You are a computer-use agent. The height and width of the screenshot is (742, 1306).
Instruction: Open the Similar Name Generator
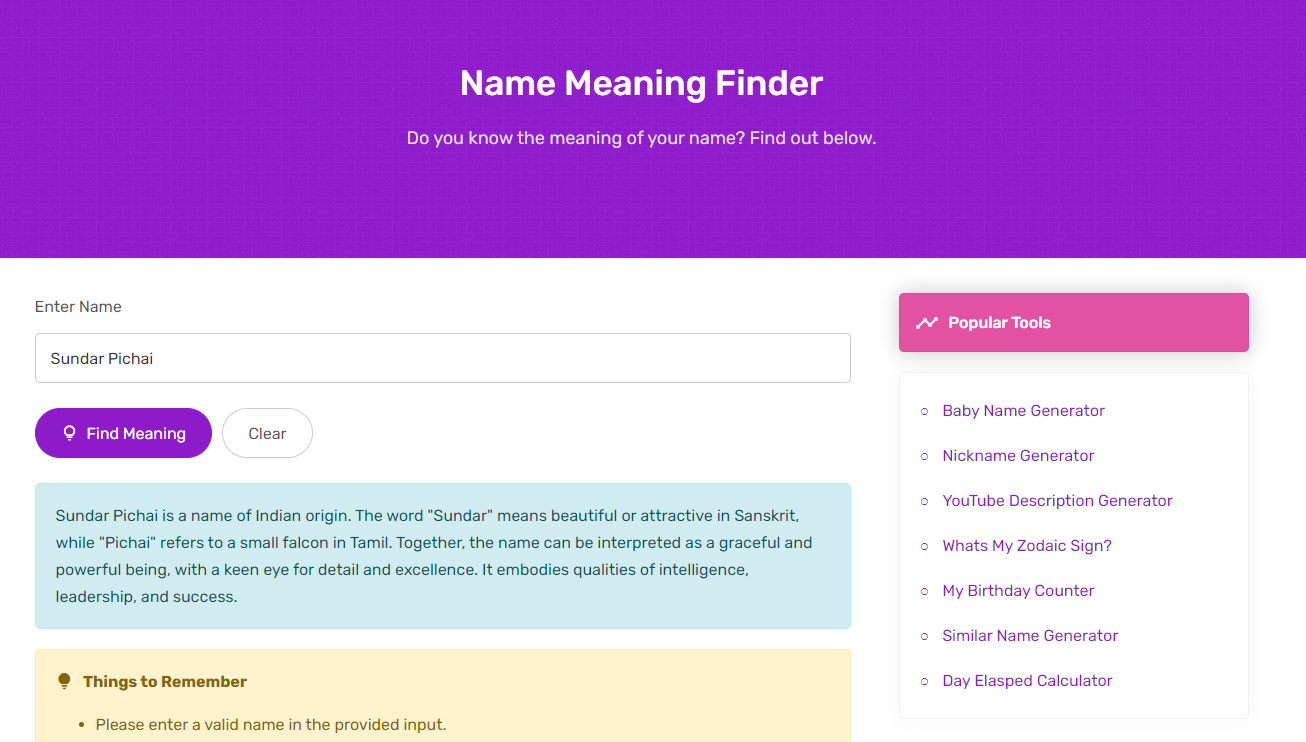[1030, 635]
